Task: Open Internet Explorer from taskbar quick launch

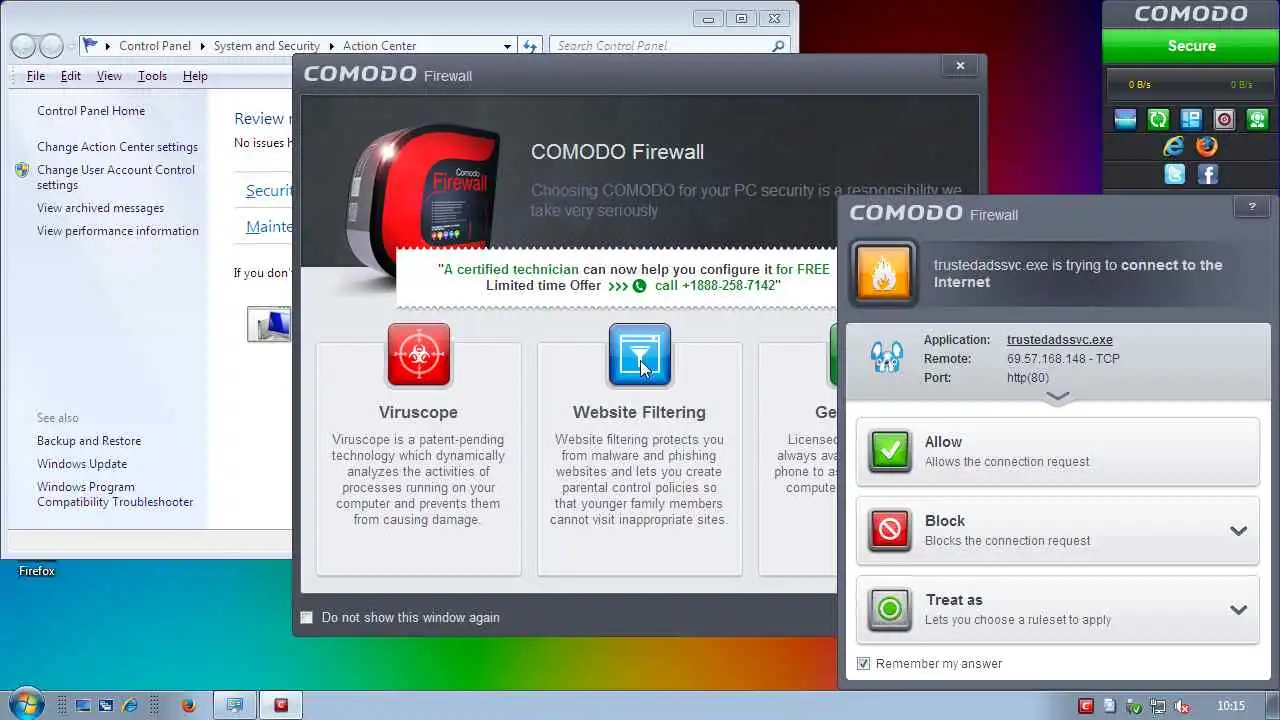Action: click(x=129, y=705)
